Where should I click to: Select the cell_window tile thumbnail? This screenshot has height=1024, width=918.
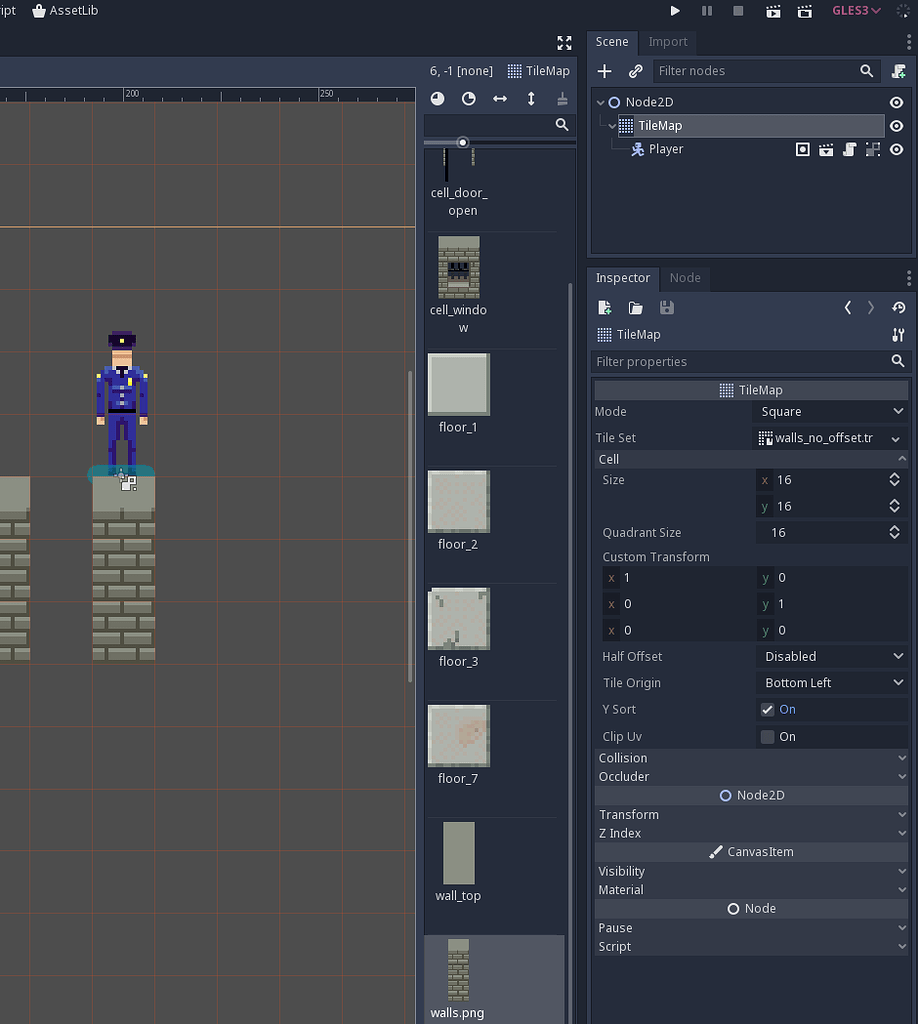[458, 268]
